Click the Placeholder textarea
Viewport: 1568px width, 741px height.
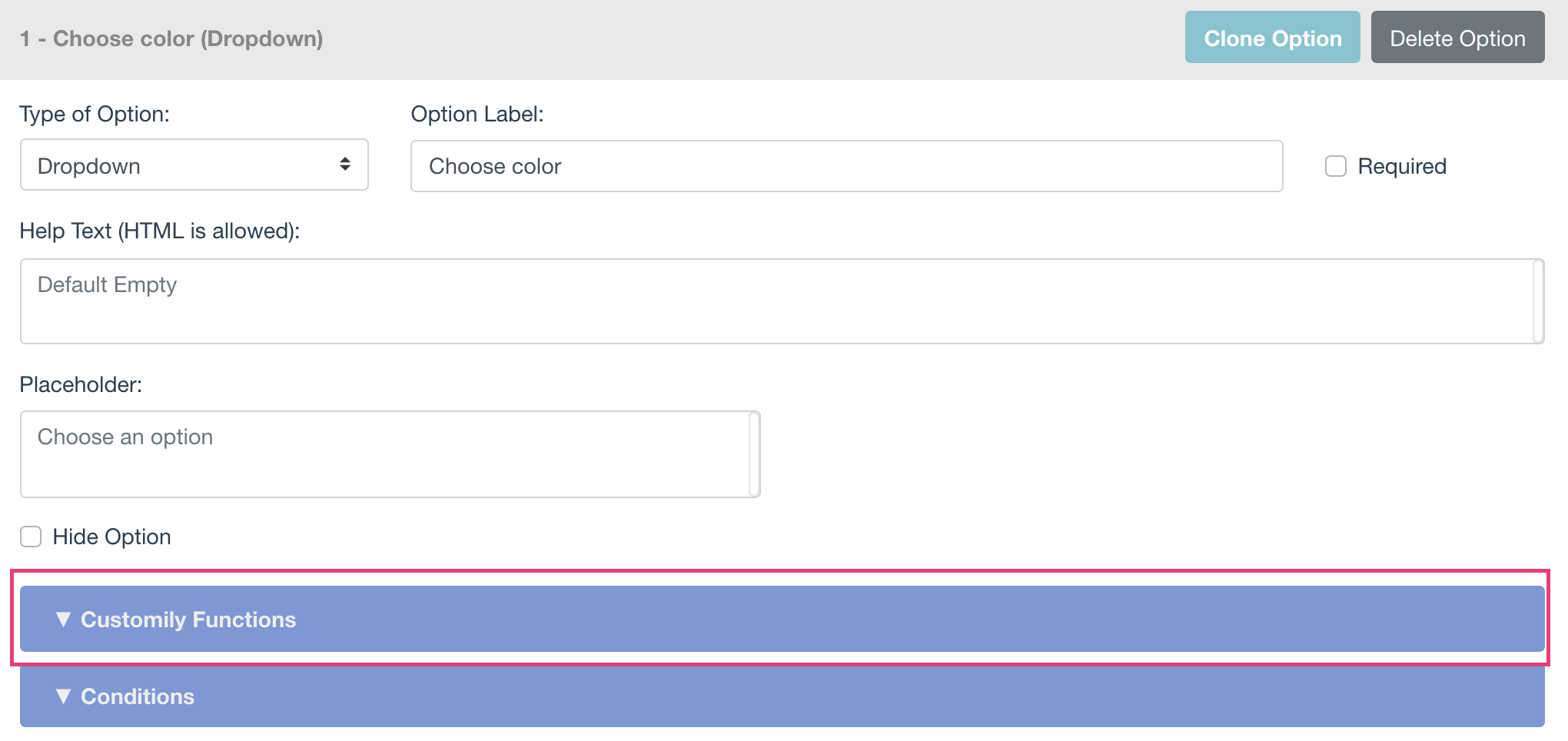(390, 454)
